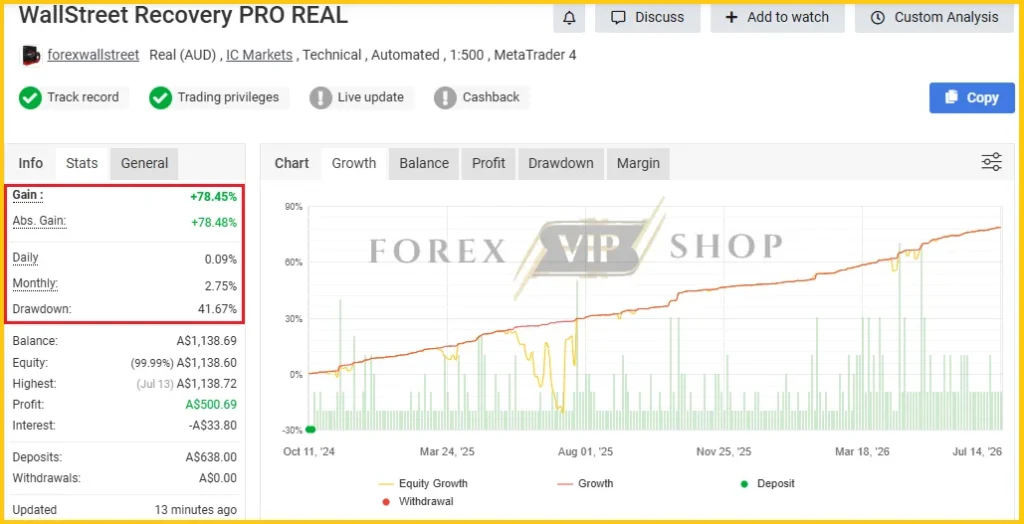The image size is (1024, 524).
Task: Click the Trading privileges label
Action: pyautogui.click(x=228, y=97)
